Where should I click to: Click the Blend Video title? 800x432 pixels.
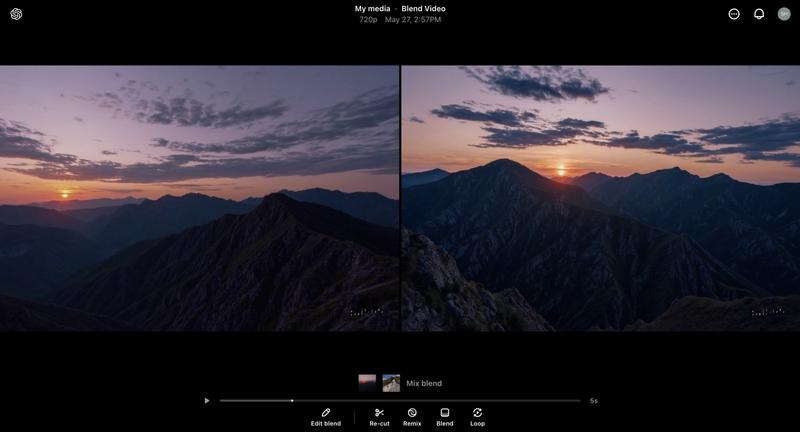[423, 9]
